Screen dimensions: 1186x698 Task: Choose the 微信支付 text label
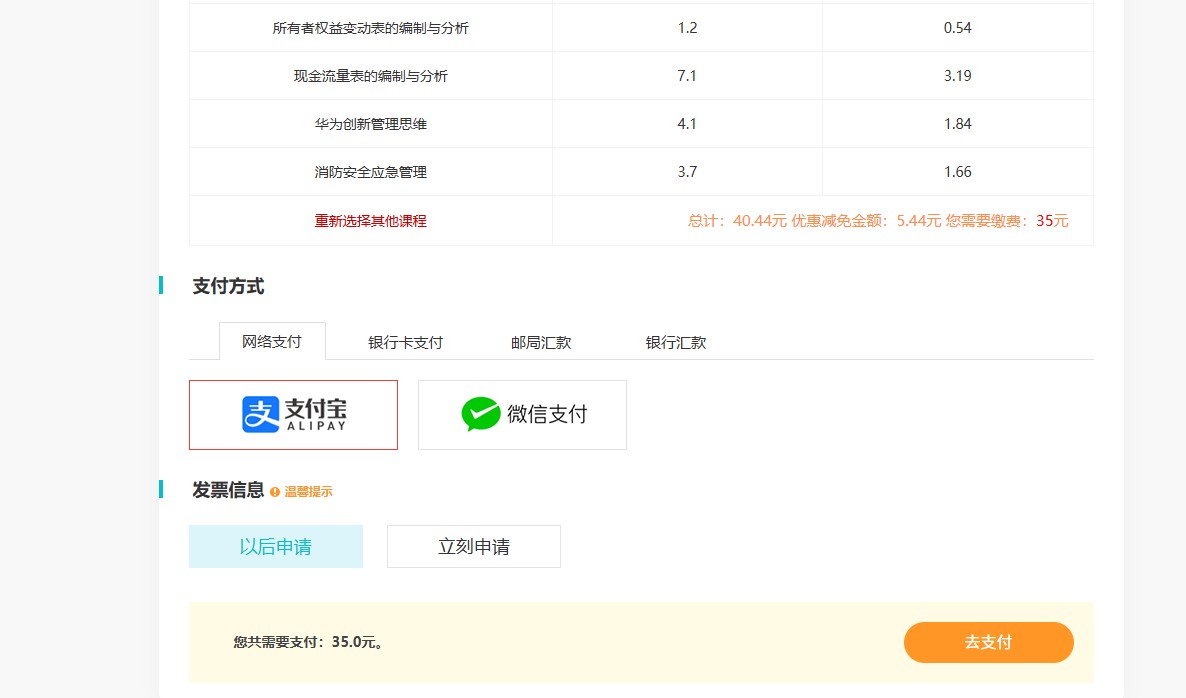click(547, 414)
